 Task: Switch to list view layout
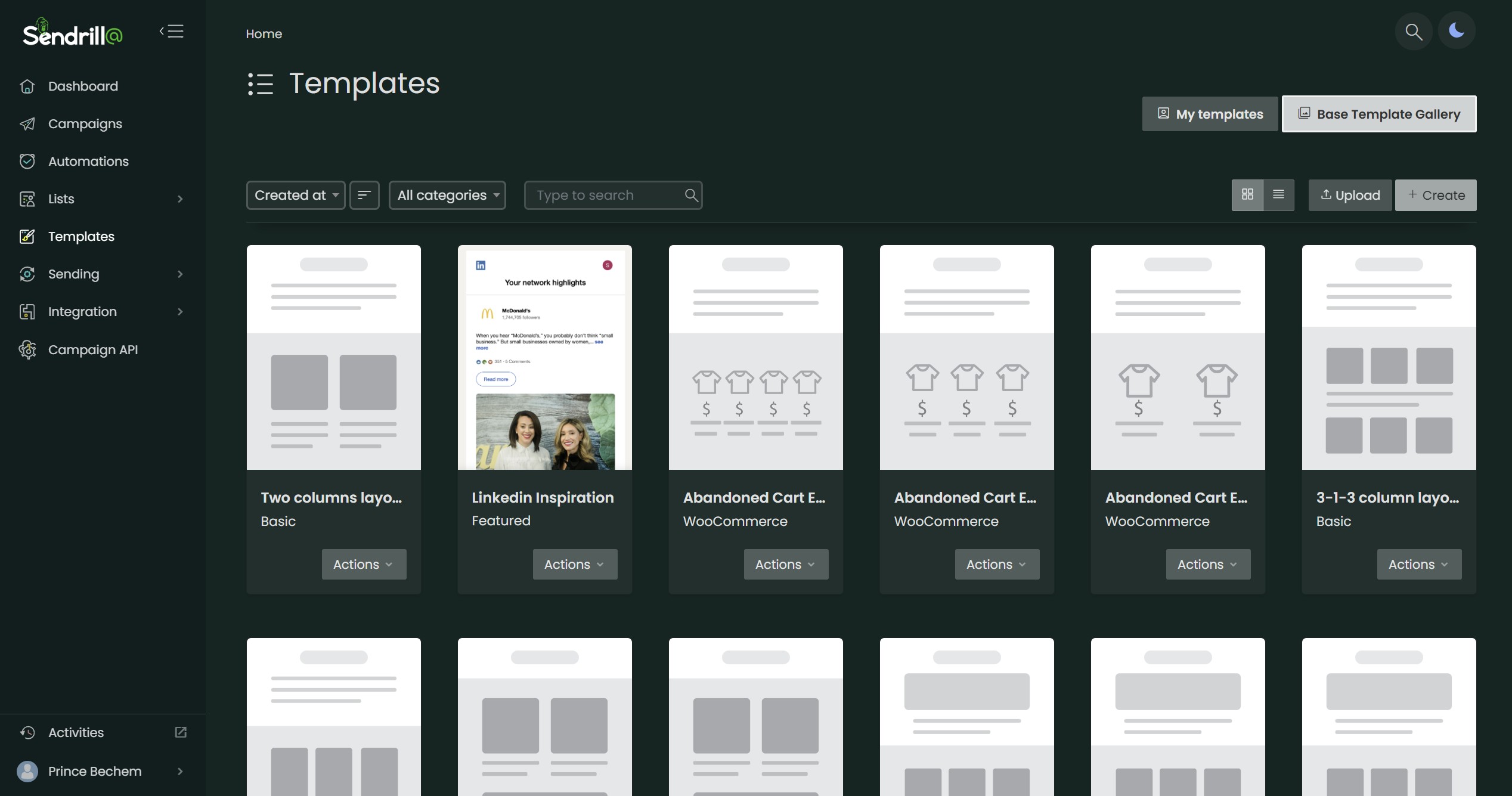click(1278, 195)
